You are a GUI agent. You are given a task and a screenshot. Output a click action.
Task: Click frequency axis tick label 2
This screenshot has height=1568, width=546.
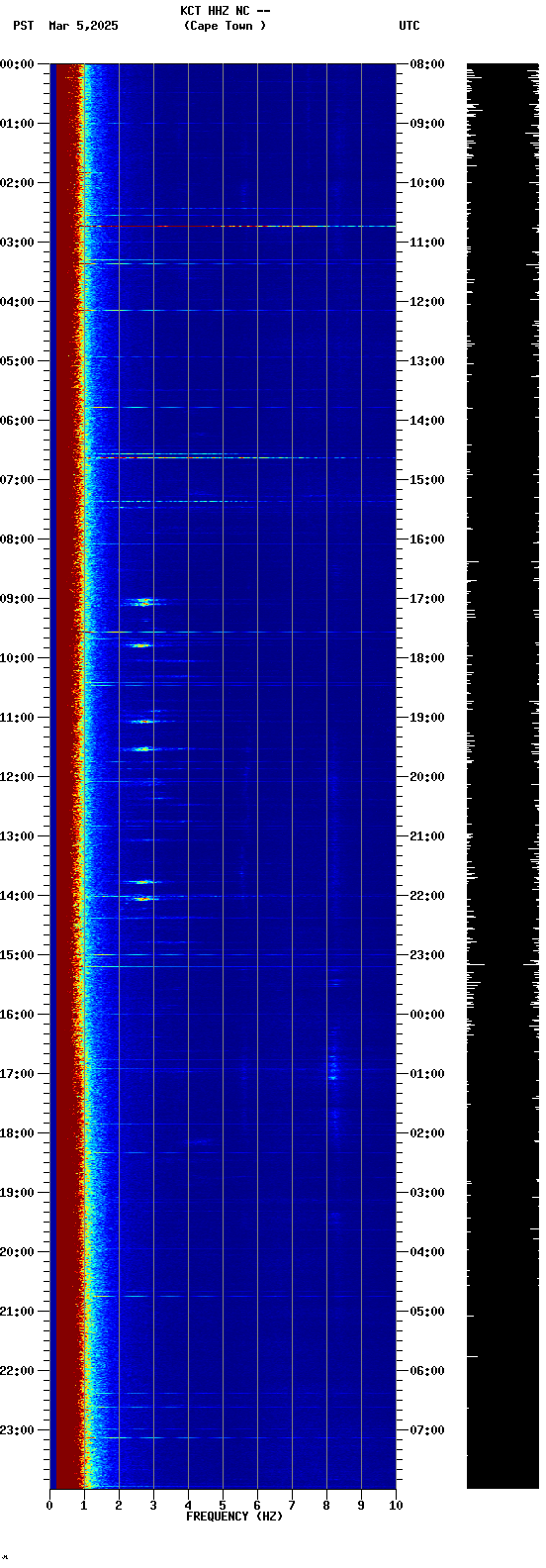point(119,1506)
